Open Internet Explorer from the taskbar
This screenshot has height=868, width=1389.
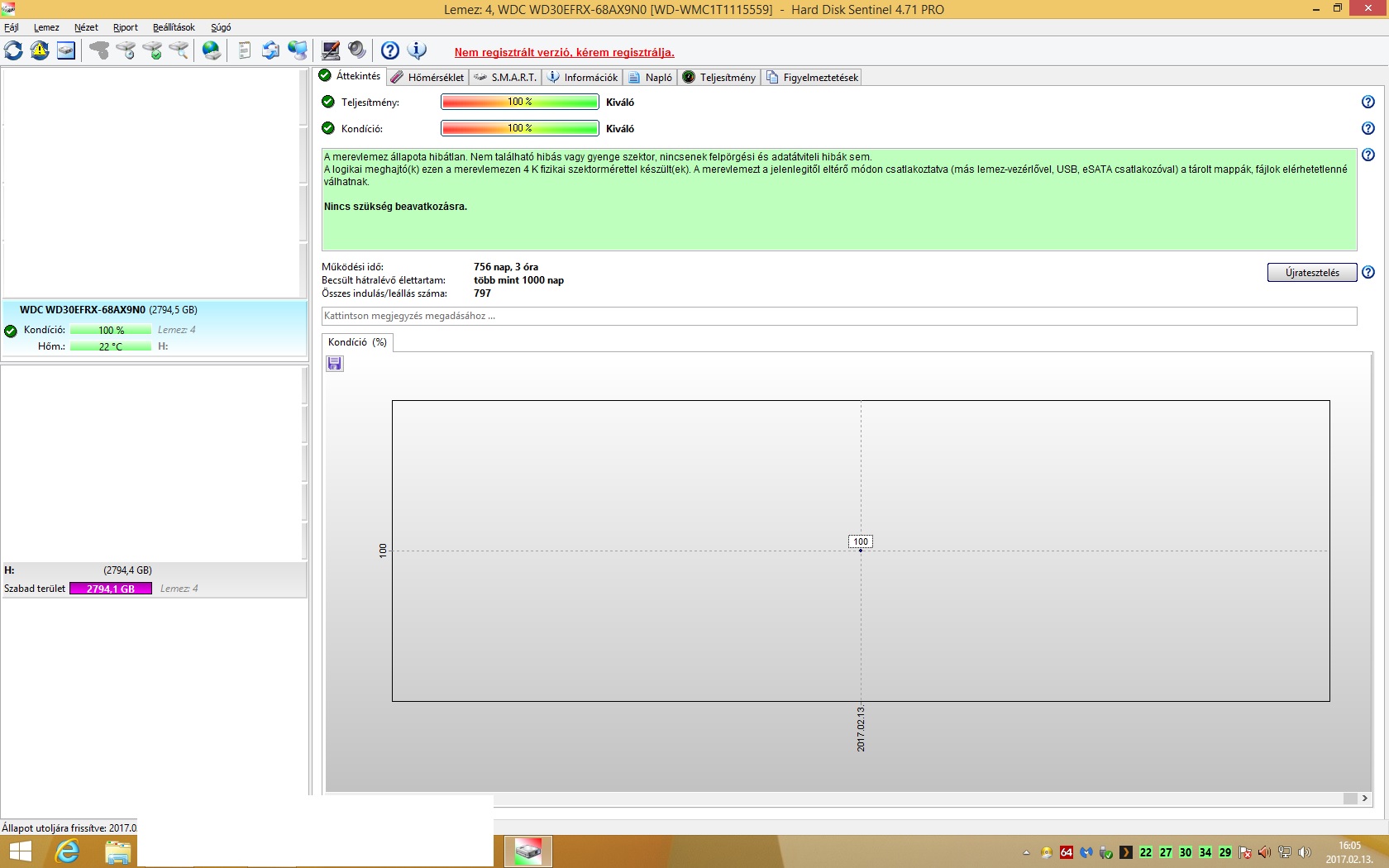[x=67, y=851]
